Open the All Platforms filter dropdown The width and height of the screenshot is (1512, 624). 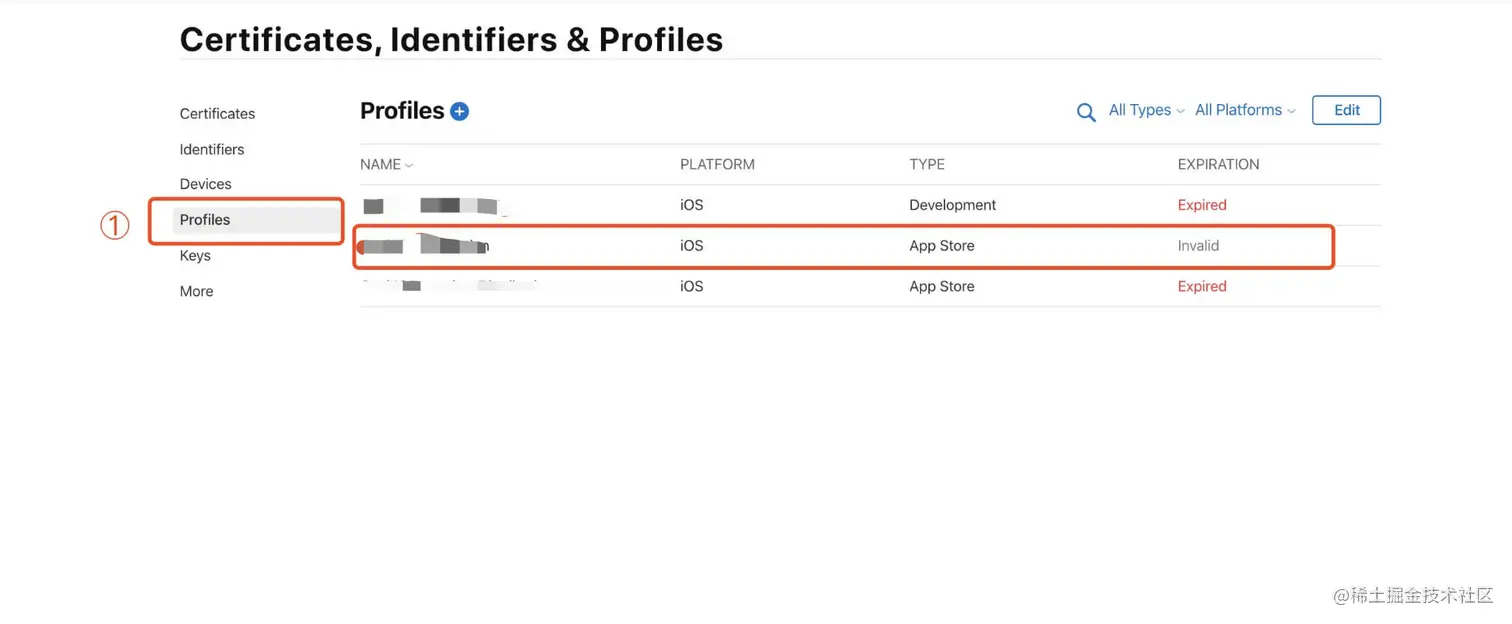[x=1244, y=110]
